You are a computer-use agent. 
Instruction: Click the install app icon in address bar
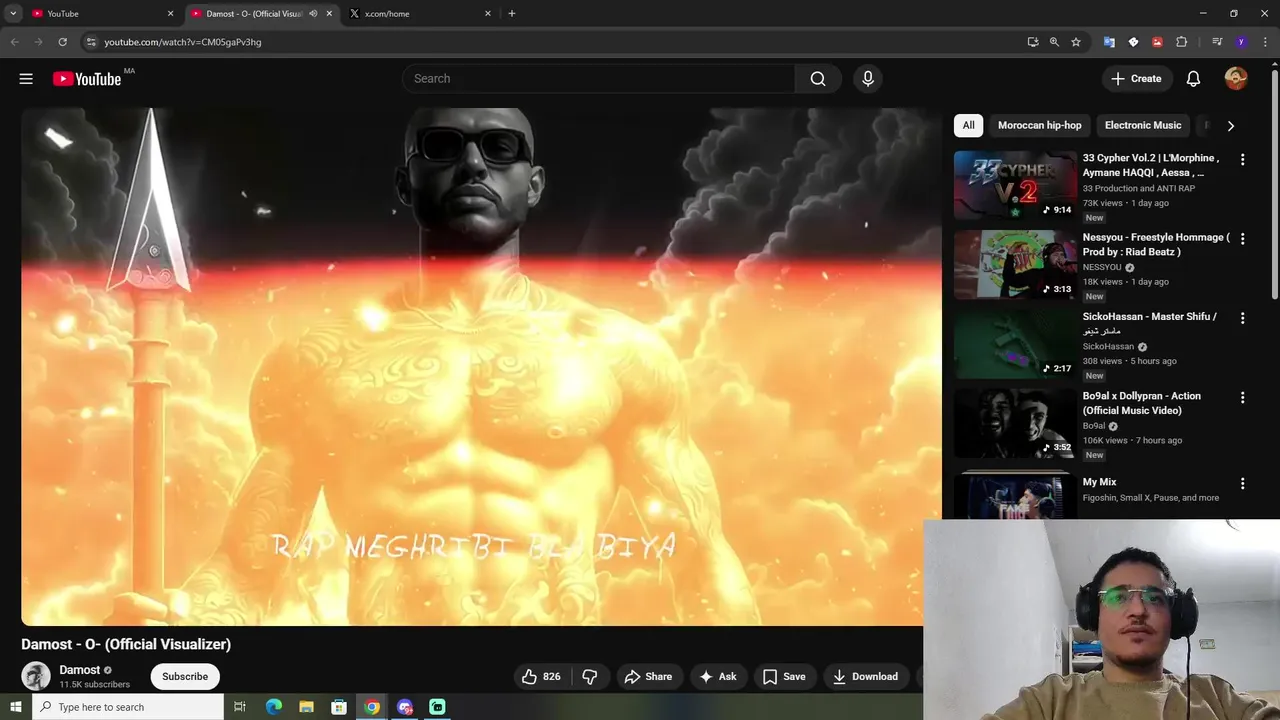point(1033,42)
